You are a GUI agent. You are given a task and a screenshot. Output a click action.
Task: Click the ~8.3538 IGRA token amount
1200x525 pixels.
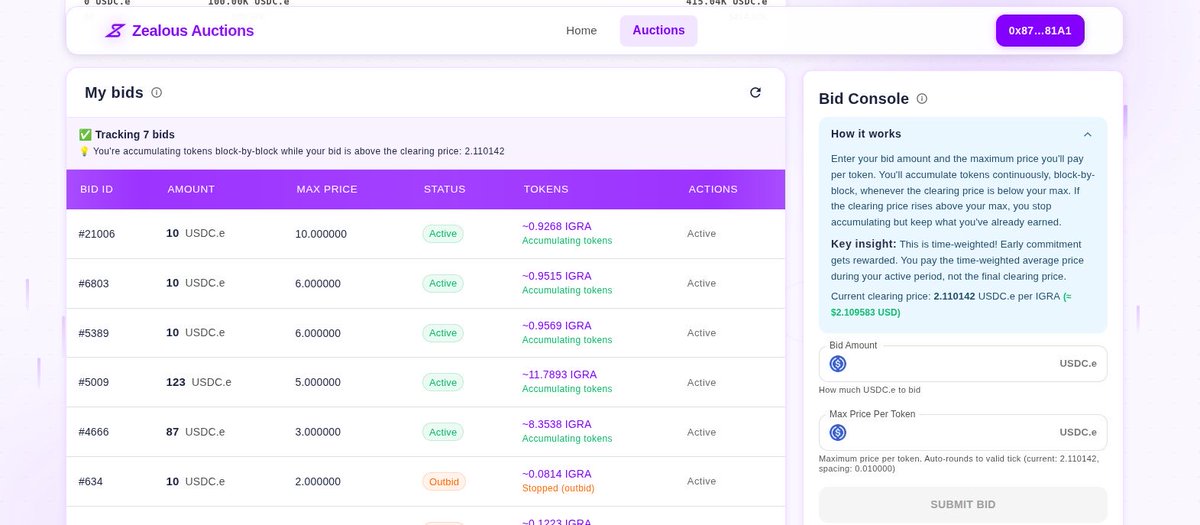557,424
